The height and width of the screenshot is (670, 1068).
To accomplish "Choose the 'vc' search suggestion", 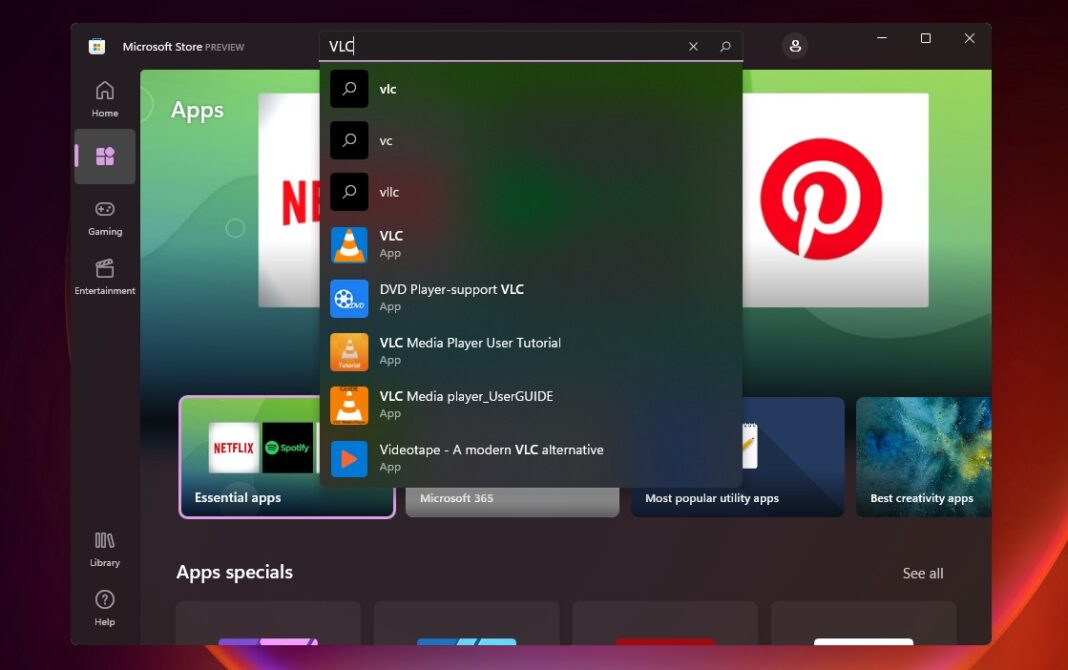I will [x=385, y=140].
